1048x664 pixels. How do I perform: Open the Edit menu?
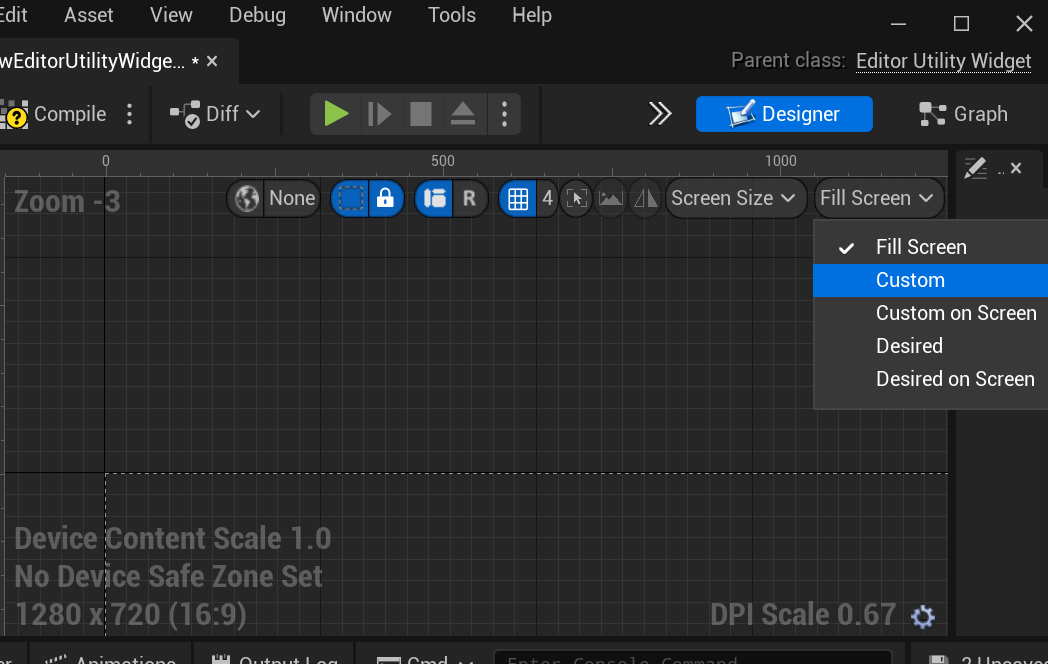coord(13,15)
